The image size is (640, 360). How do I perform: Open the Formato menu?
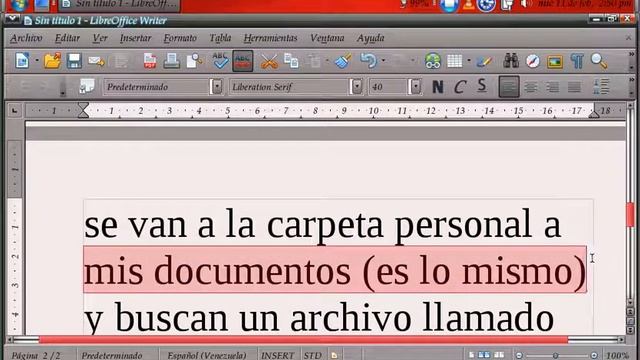click(180, 38)
